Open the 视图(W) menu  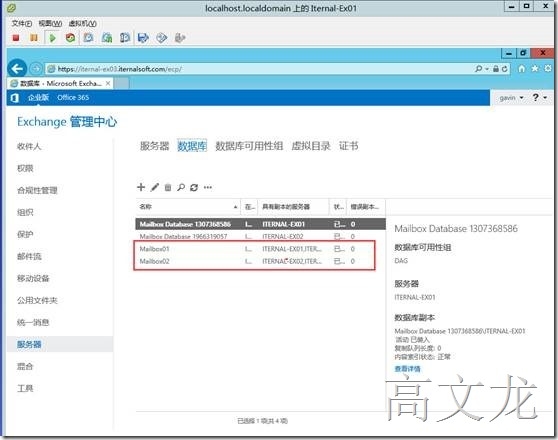tap(50, 23)
